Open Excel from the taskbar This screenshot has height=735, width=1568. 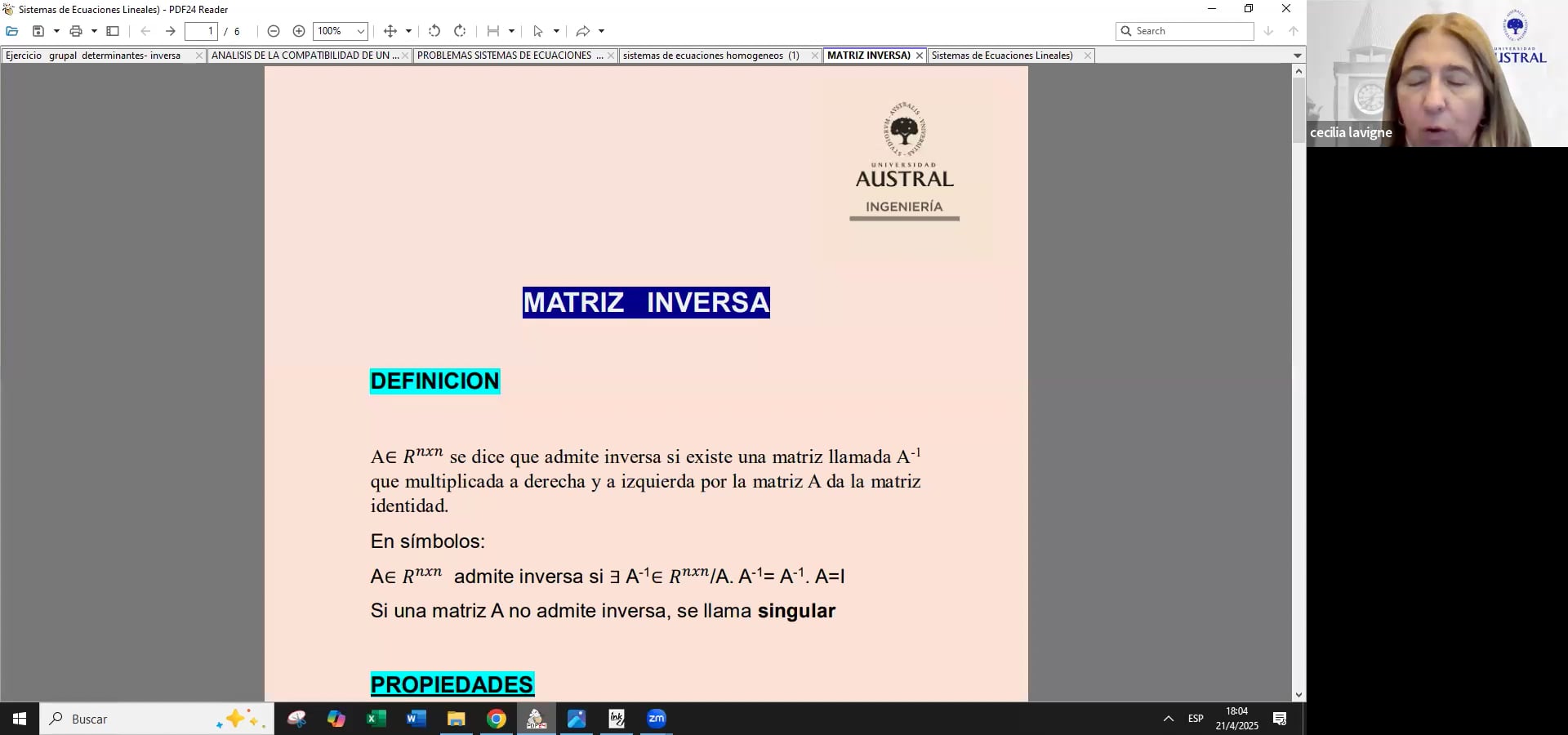coord(376,719)
